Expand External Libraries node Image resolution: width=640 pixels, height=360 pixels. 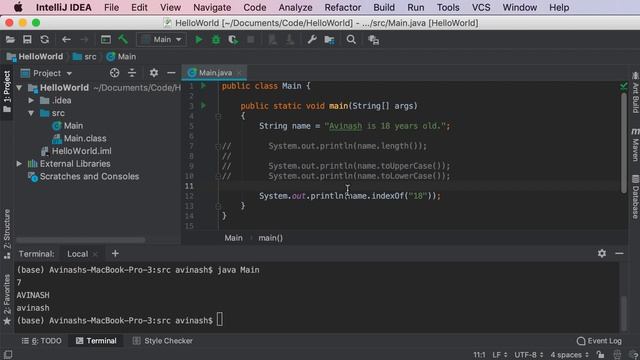(x=19, y=164)
